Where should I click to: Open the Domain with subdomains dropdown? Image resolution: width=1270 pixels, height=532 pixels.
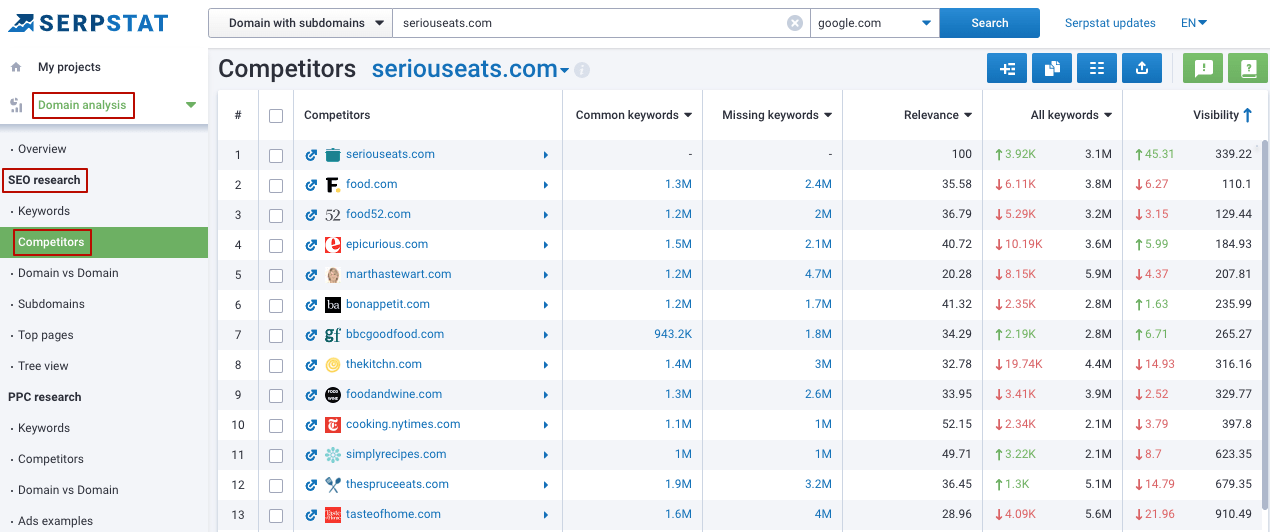pos(300,23)
